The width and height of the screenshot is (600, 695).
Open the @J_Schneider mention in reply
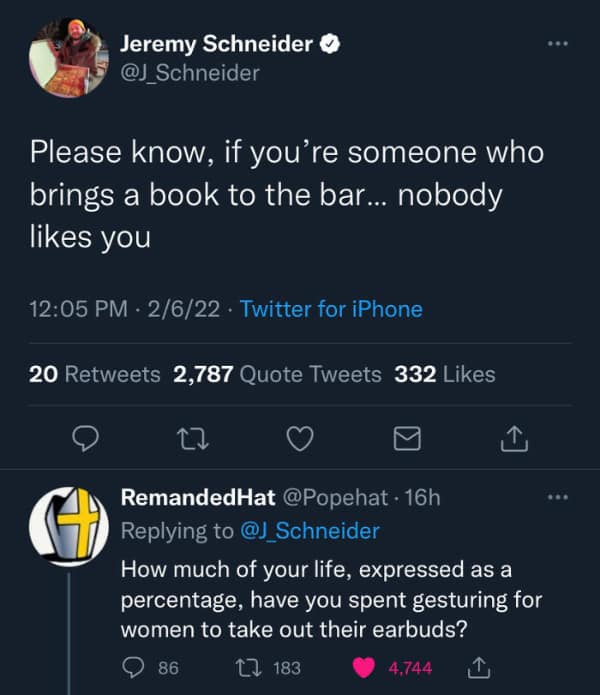[310, 531]
